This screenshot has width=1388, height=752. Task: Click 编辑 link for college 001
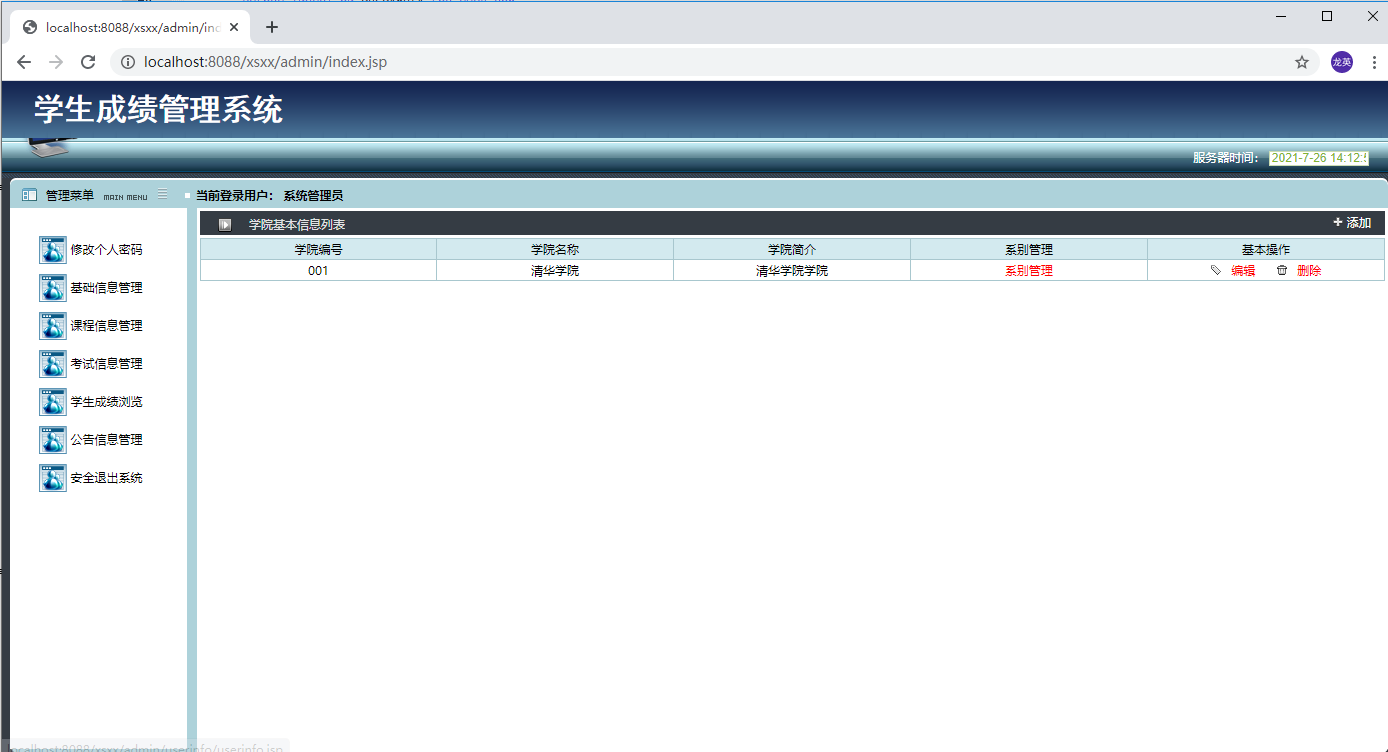pos(1243,271)
